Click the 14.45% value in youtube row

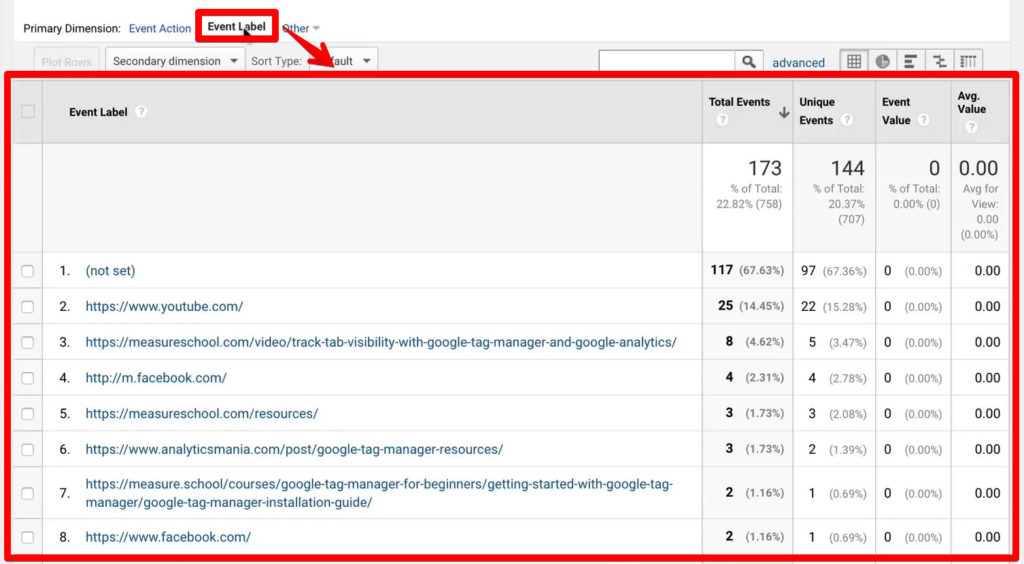[x=761, y=307]
